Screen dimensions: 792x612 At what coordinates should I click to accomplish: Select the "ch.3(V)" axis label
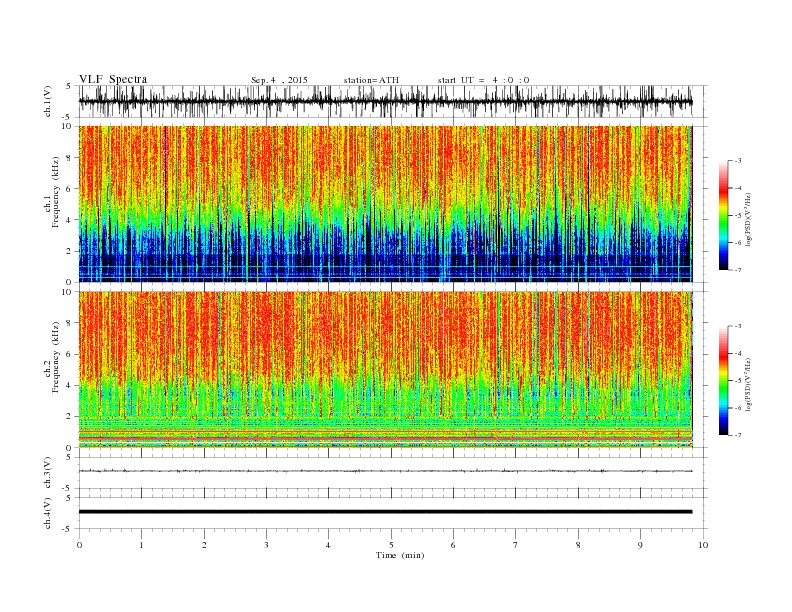(x=47, y=473)
